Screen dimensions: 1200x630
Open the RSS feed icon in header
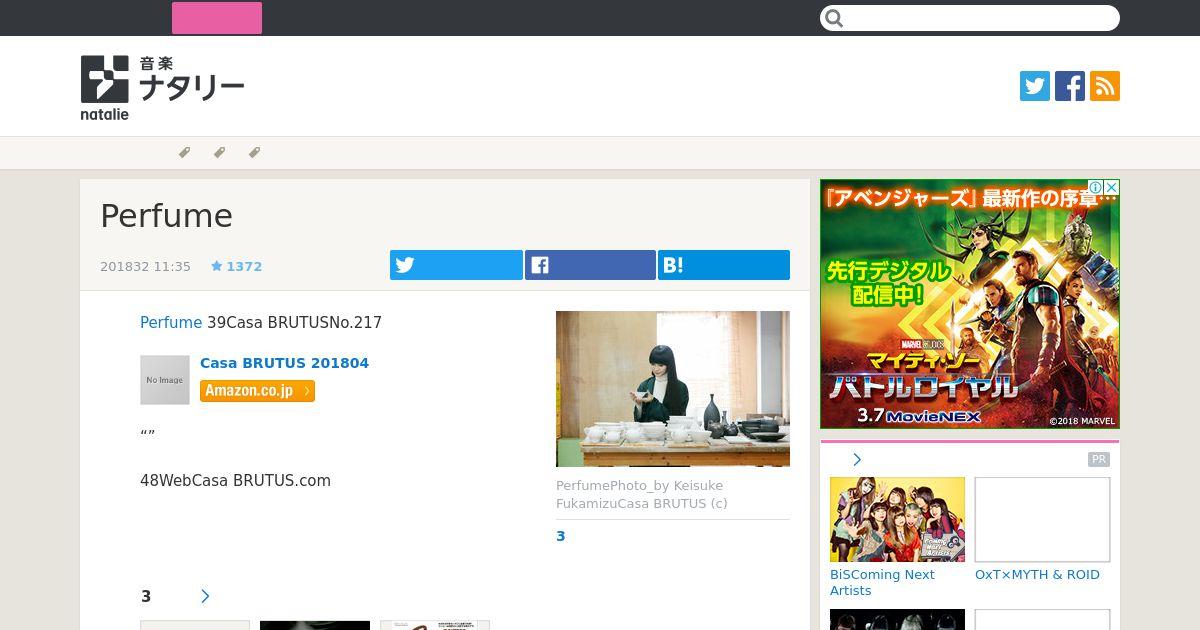tap(1105, 86)
